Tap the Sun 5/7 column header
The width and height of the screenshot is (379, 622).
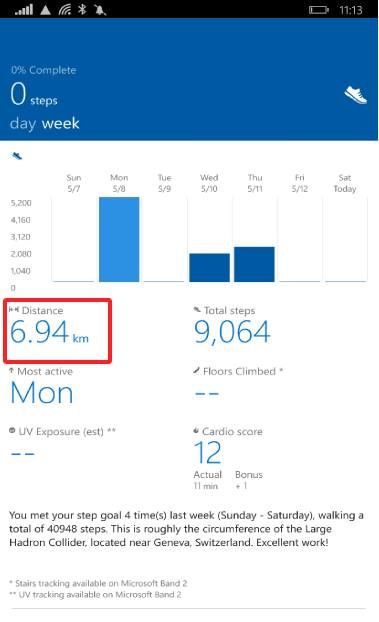[74, 183]
